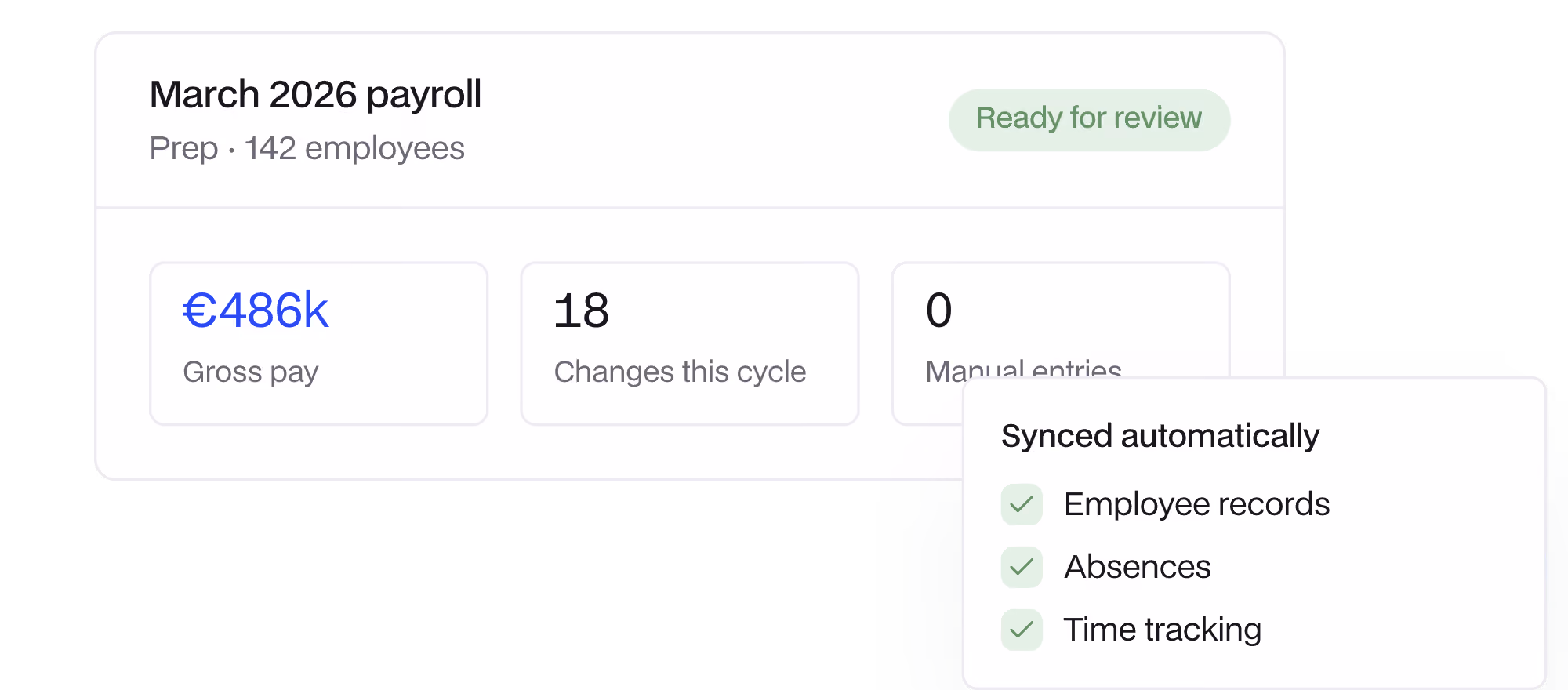Toggle the Absences checkbox
Image resolution: width=1568 pixels, height=690 pixels.
(1022, 567)
